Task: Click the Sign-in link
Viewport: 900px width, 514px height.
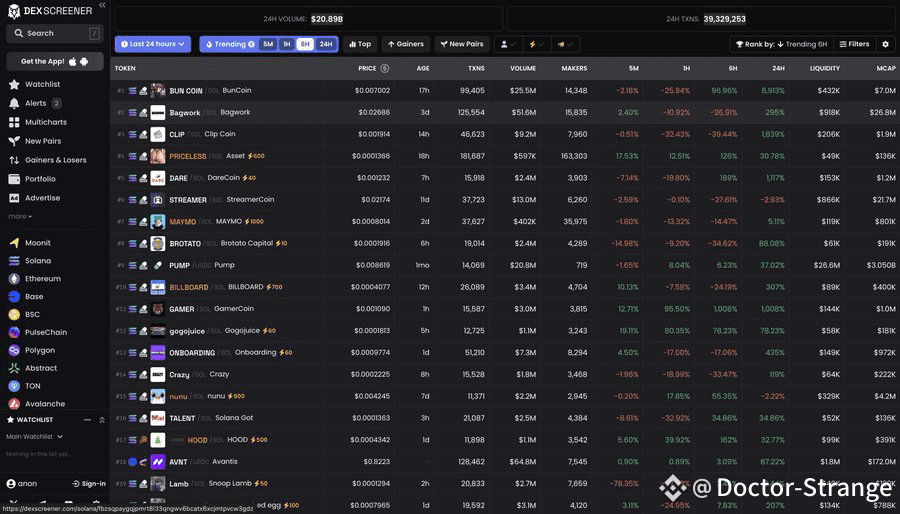Action: [x=89, y=484]
